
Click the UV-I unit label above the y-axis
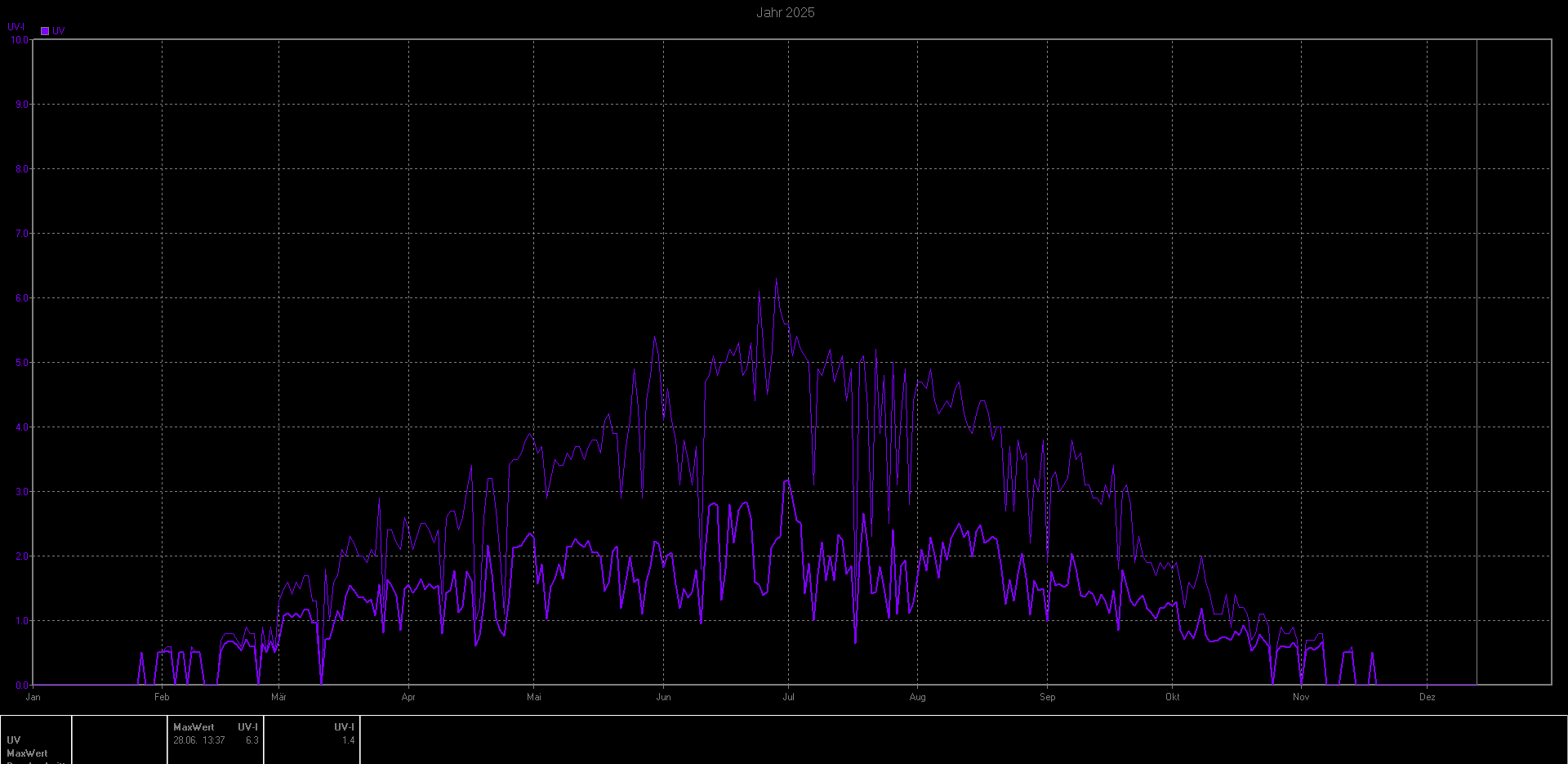click(16, 27)
